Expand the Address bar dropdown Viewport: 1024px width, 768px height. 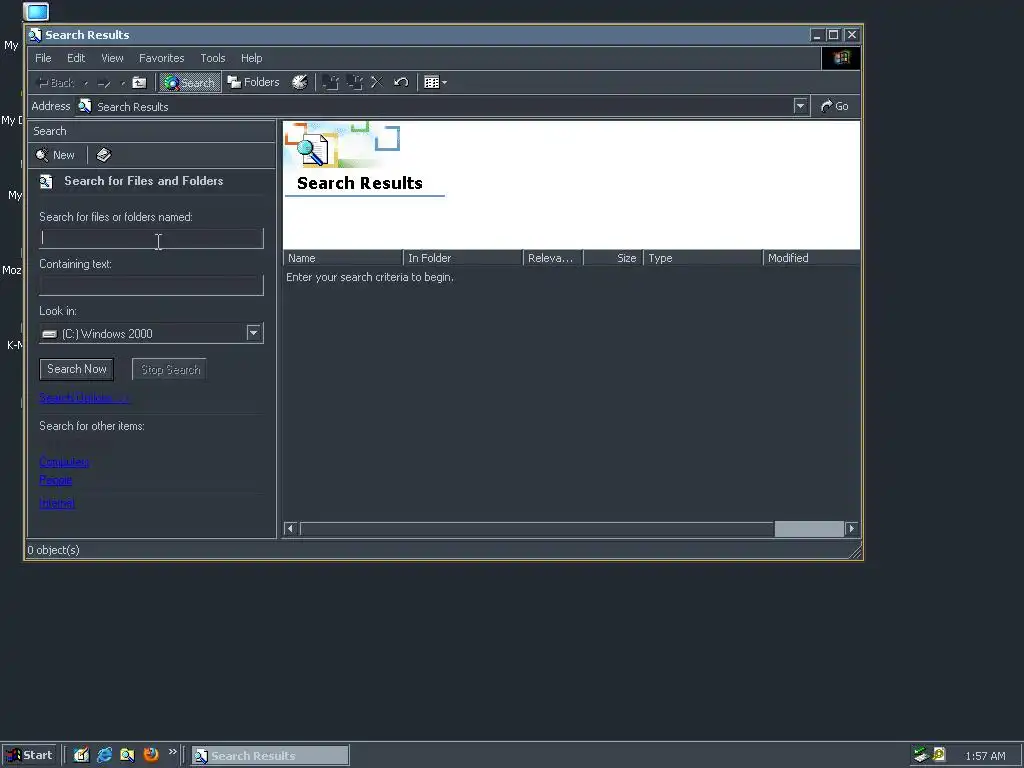click(x=801, y=106)
